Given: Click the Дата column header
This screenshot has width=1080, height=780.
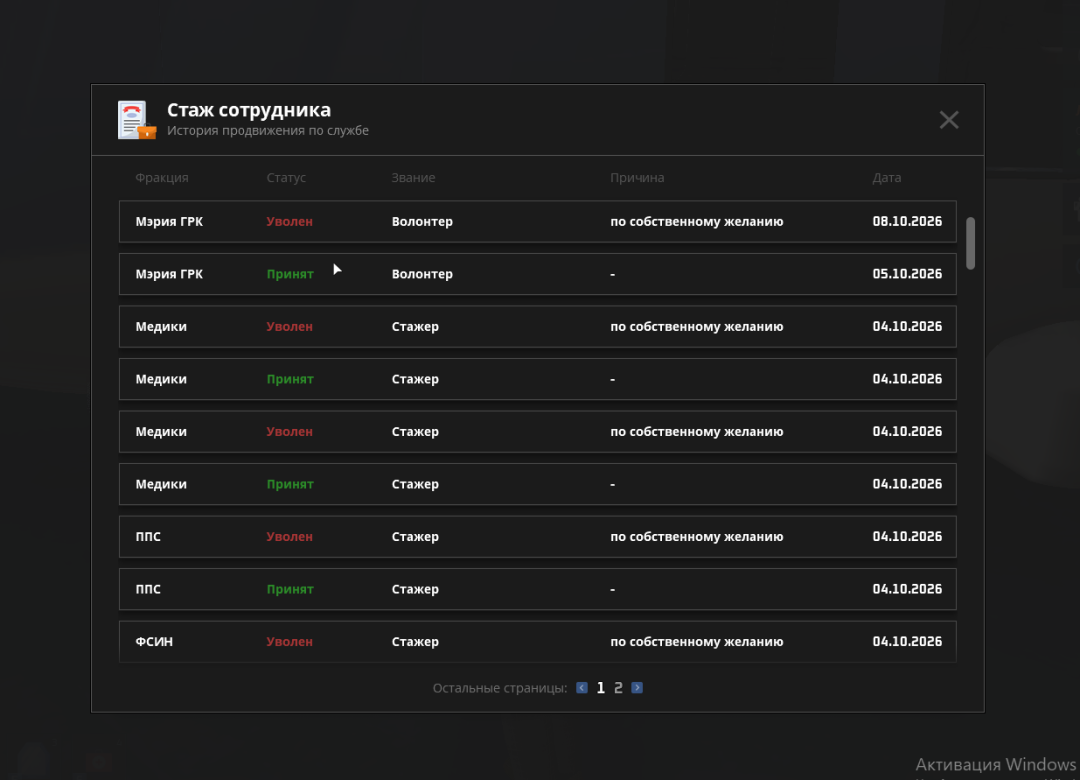Looking at the screenshot, I should click(x=886, y=178).
